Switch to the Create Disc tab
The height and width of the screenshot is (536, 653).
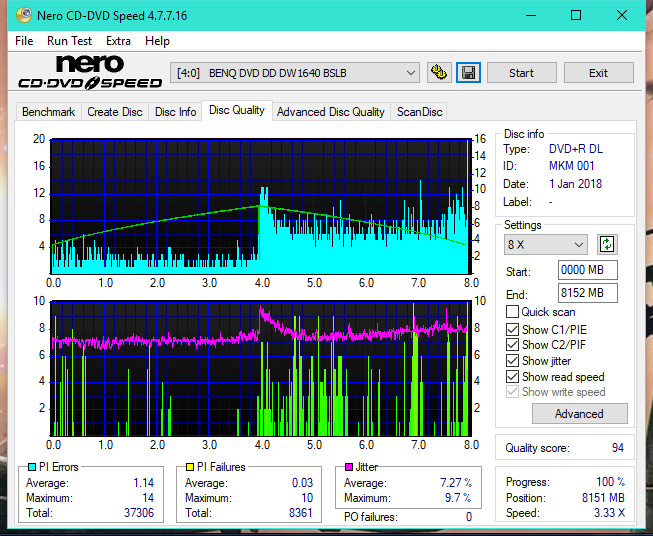point(115,112)
